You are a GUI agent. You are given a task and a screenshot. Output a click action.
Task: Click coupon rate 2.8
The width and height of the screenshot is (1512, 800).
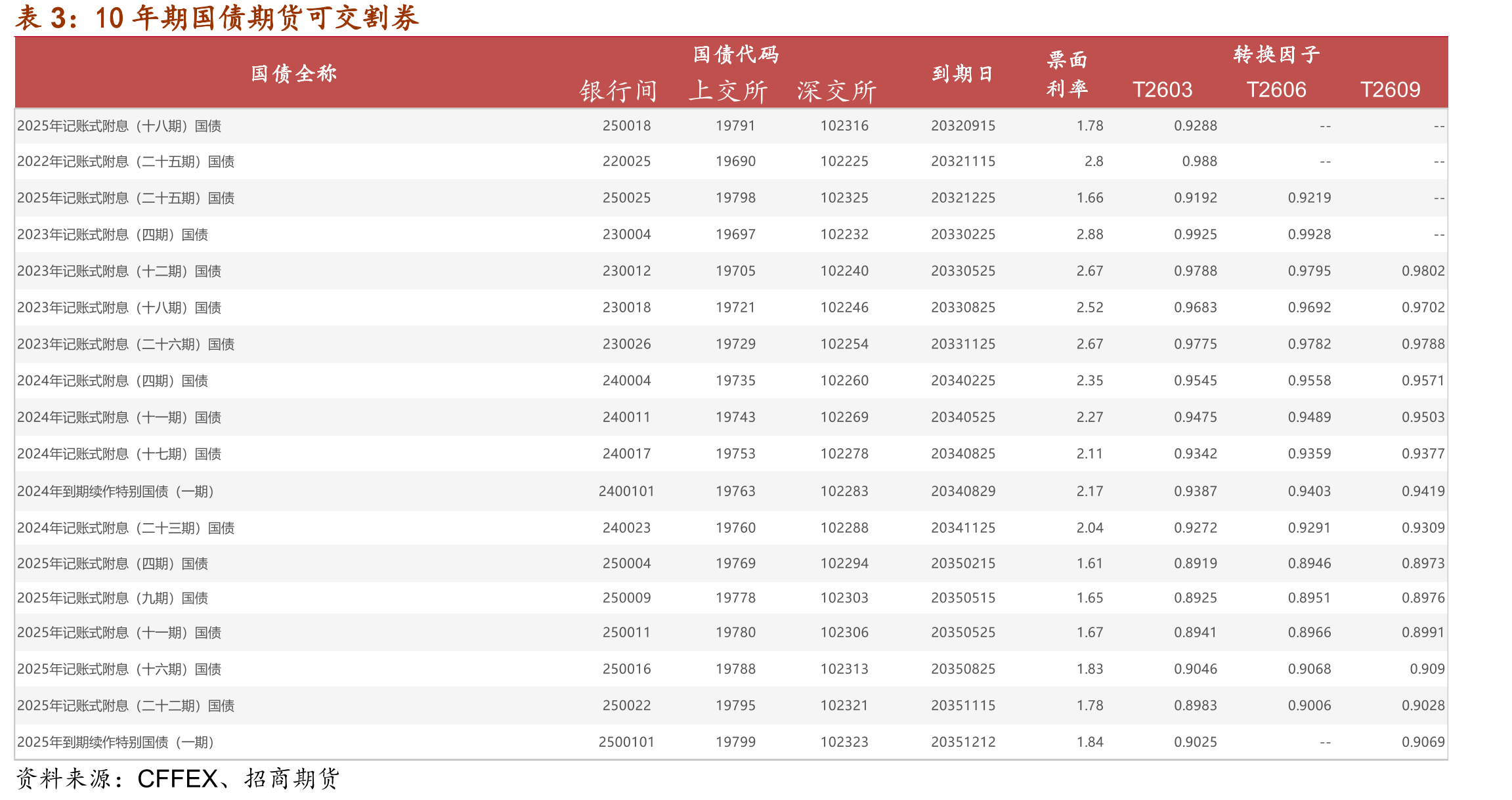pyautogui.click(x=1094, y=161)
